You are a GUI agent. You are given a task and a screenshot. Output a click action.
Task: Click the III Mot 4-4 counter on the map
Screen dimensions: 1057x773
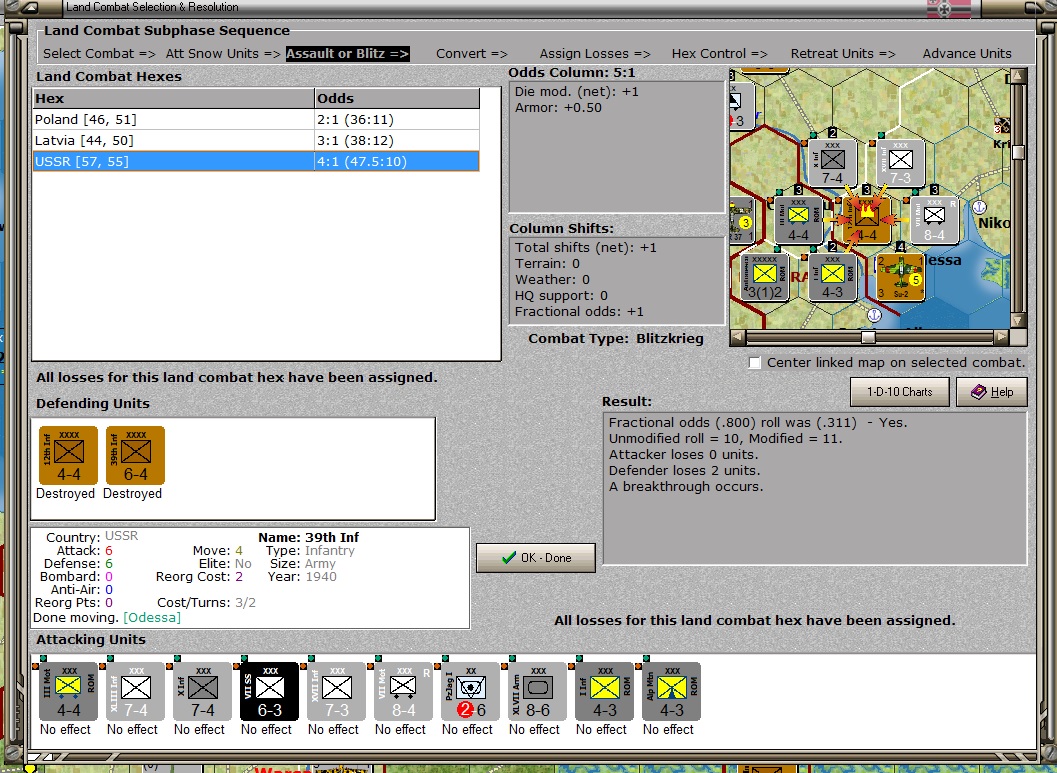799,220
